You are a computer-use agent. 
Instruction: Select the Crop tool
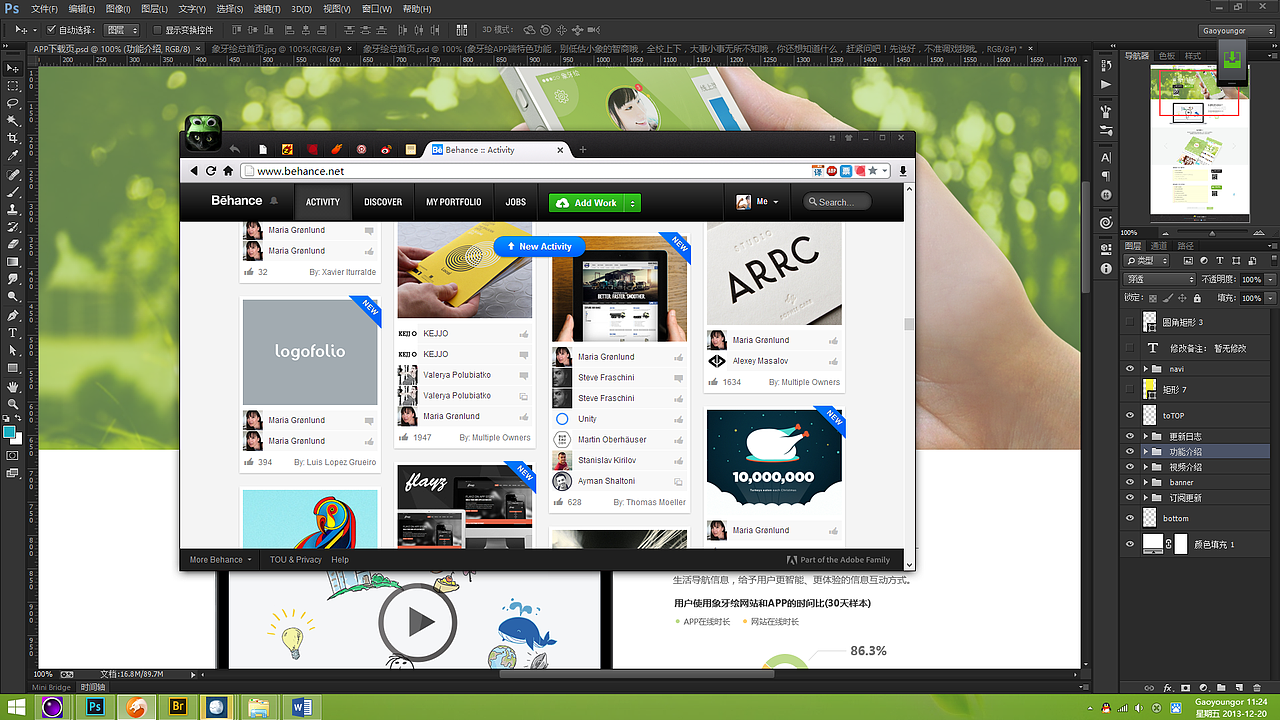13,138
